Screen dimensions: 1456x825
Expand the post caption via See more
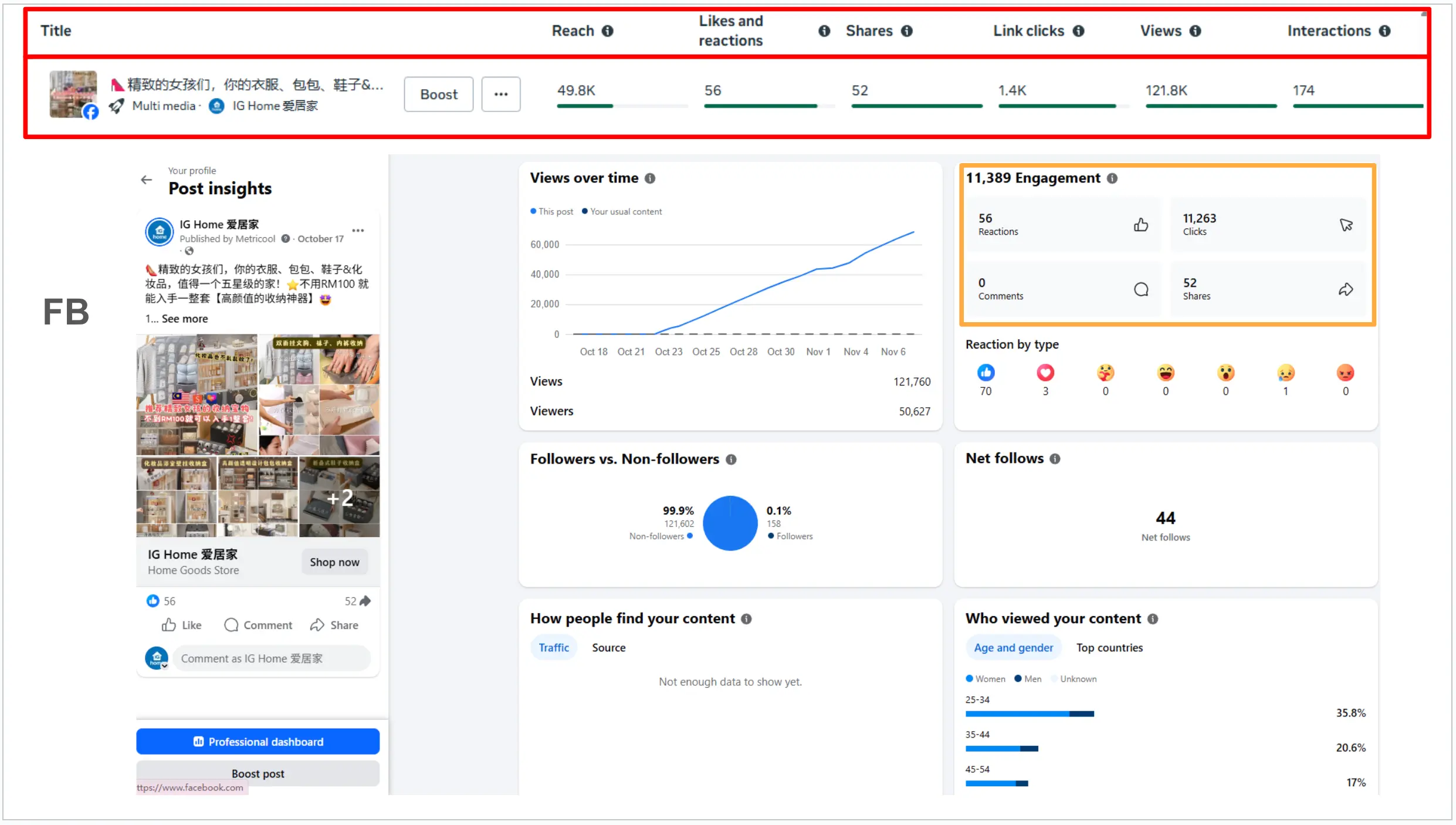coord(185,319)
